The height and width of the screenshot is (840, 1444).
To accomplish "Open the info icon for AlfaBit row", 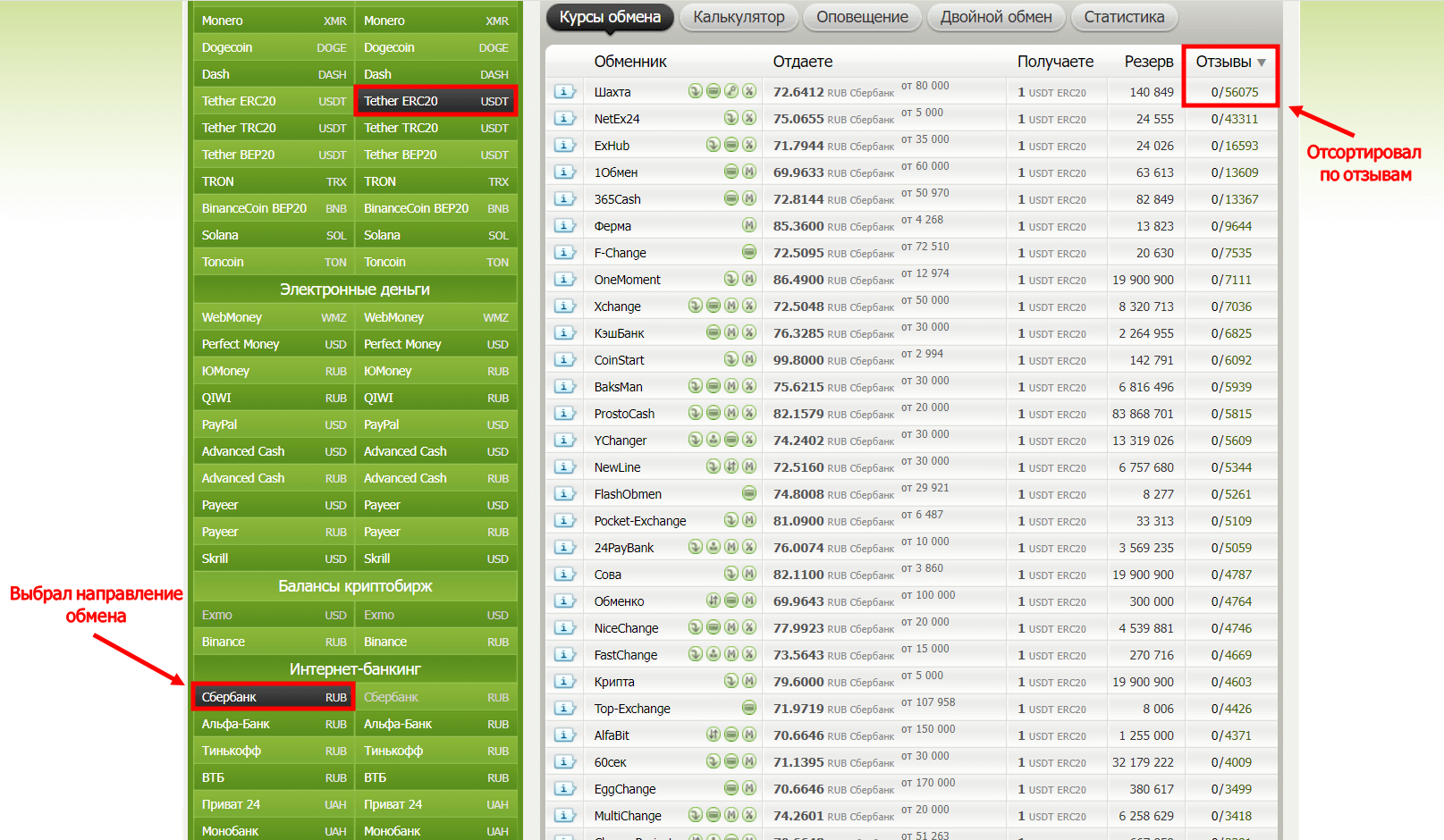I will click(x=564, y=735).
